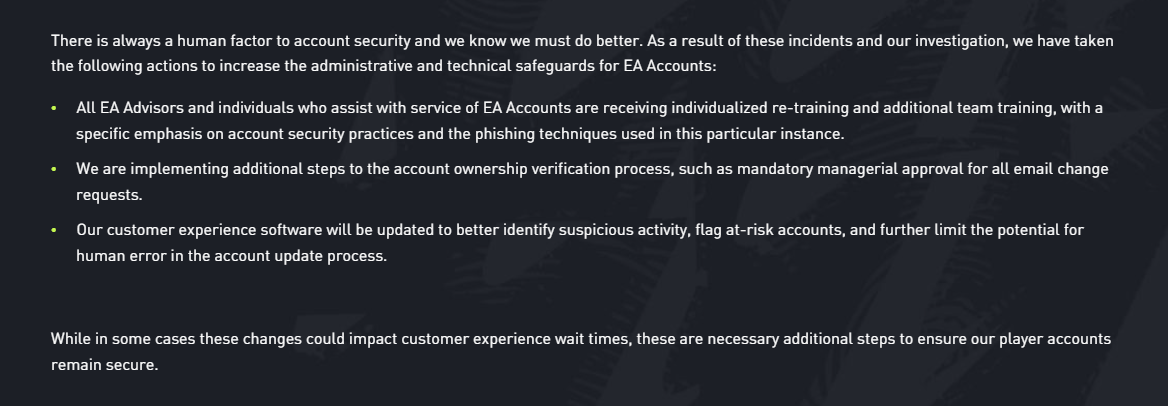The image size is (1168, 406).
Task: Click the words 'remain secure.'
Action: (104, 366)
